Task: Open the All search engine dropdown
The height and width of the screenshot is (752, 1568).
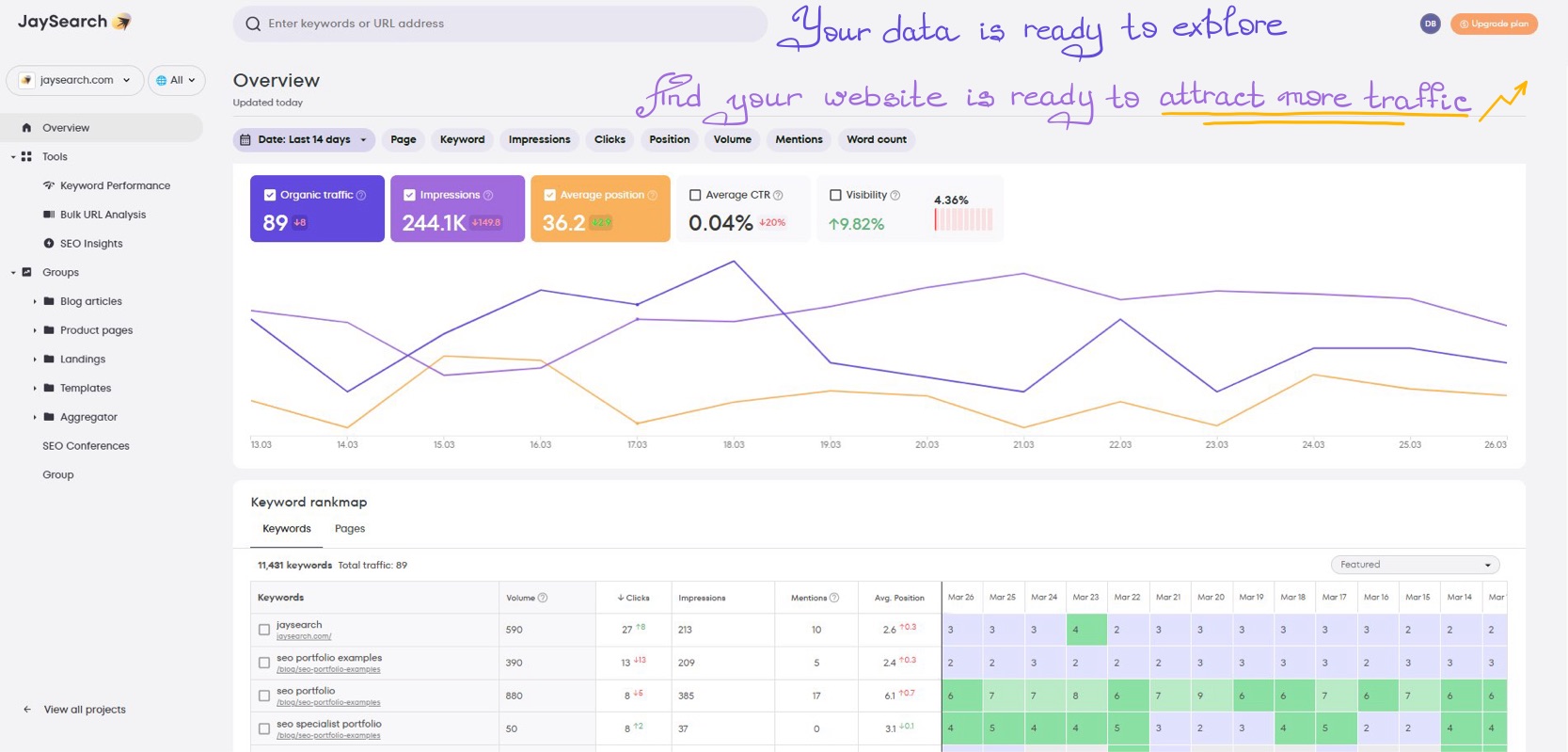Action: click(176, 80)
